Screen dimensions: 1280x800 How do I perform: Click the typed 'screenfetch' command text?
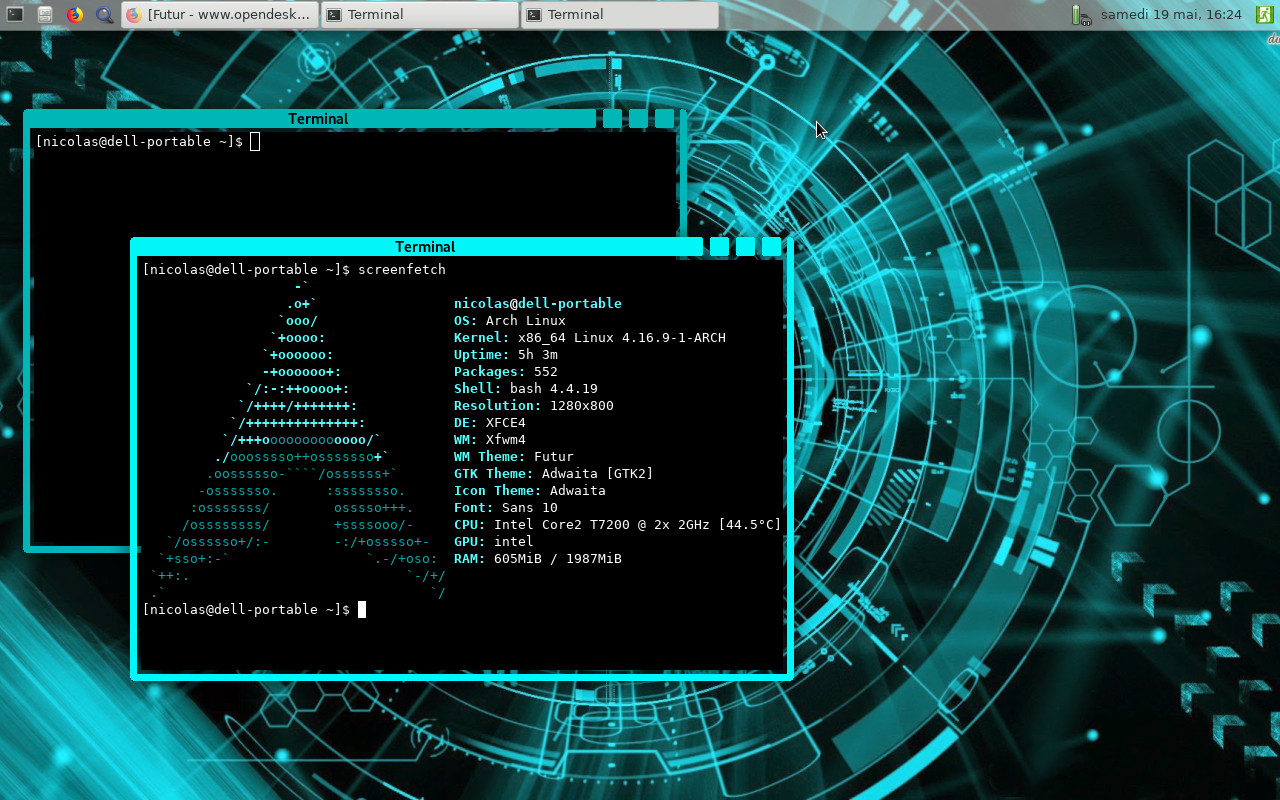tap(402, 270)
